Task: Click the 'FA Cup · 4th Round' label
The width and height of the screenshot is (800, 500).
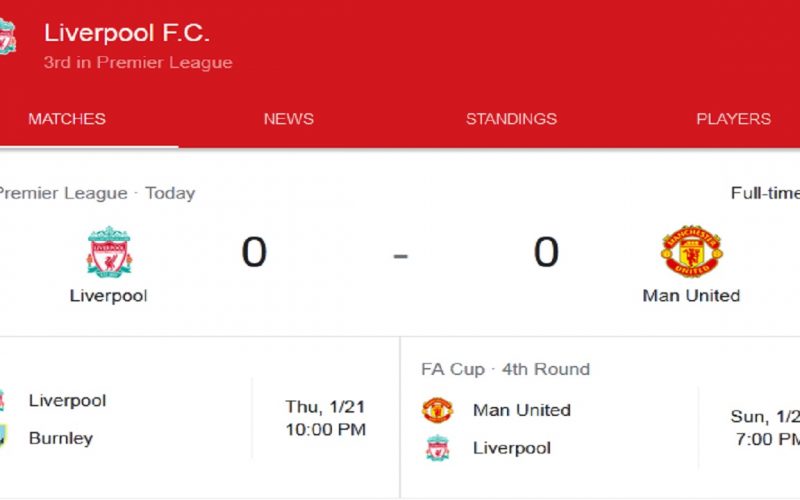Action: point(506,369)
